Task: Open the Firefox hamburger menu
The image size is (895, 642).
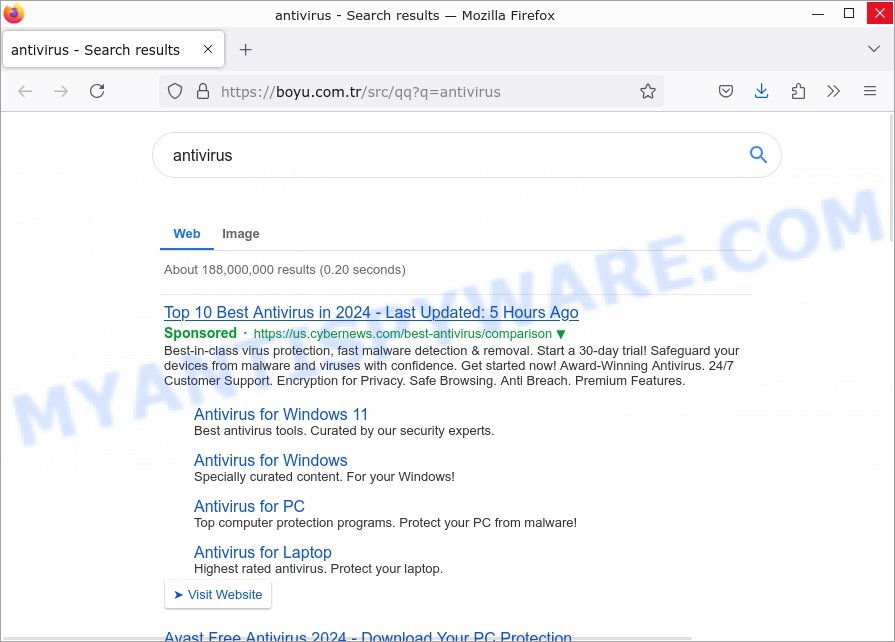Action: click(x=869, y=91)
